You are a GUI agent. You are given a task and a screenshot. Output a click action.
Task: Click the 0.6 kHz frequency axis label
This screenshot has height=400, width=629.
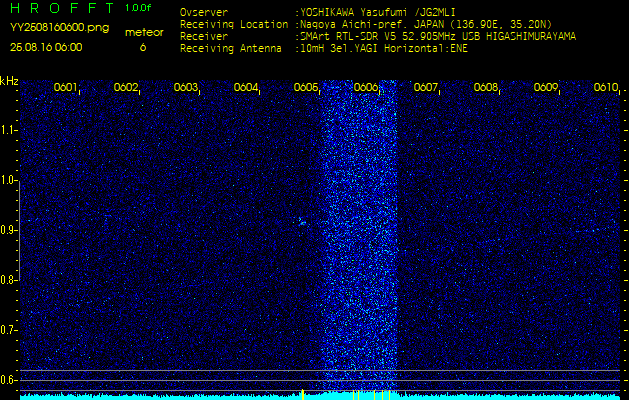8,380
